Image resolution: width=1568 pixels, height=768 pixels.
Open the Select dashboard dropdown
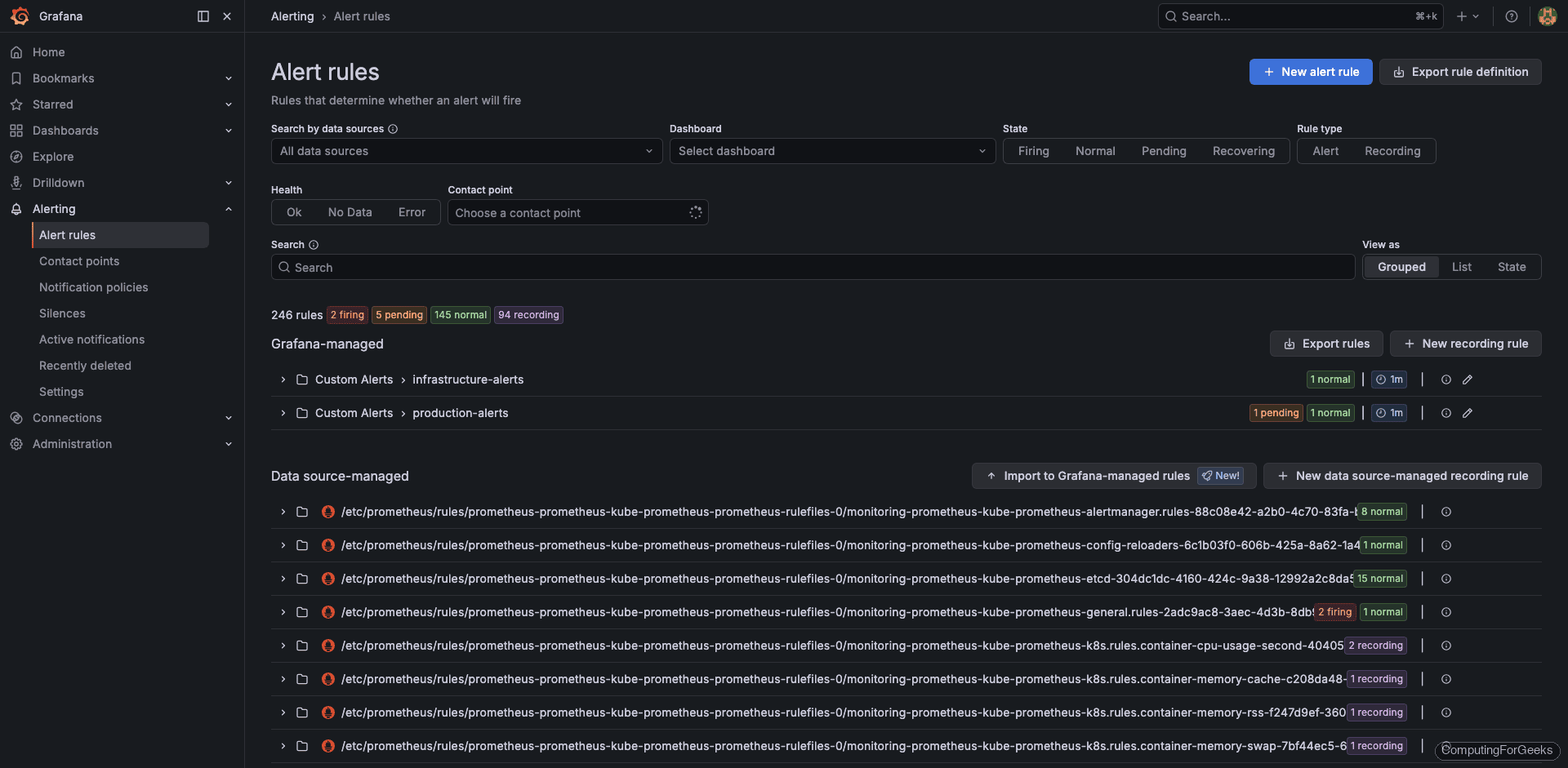coord(831,151)
